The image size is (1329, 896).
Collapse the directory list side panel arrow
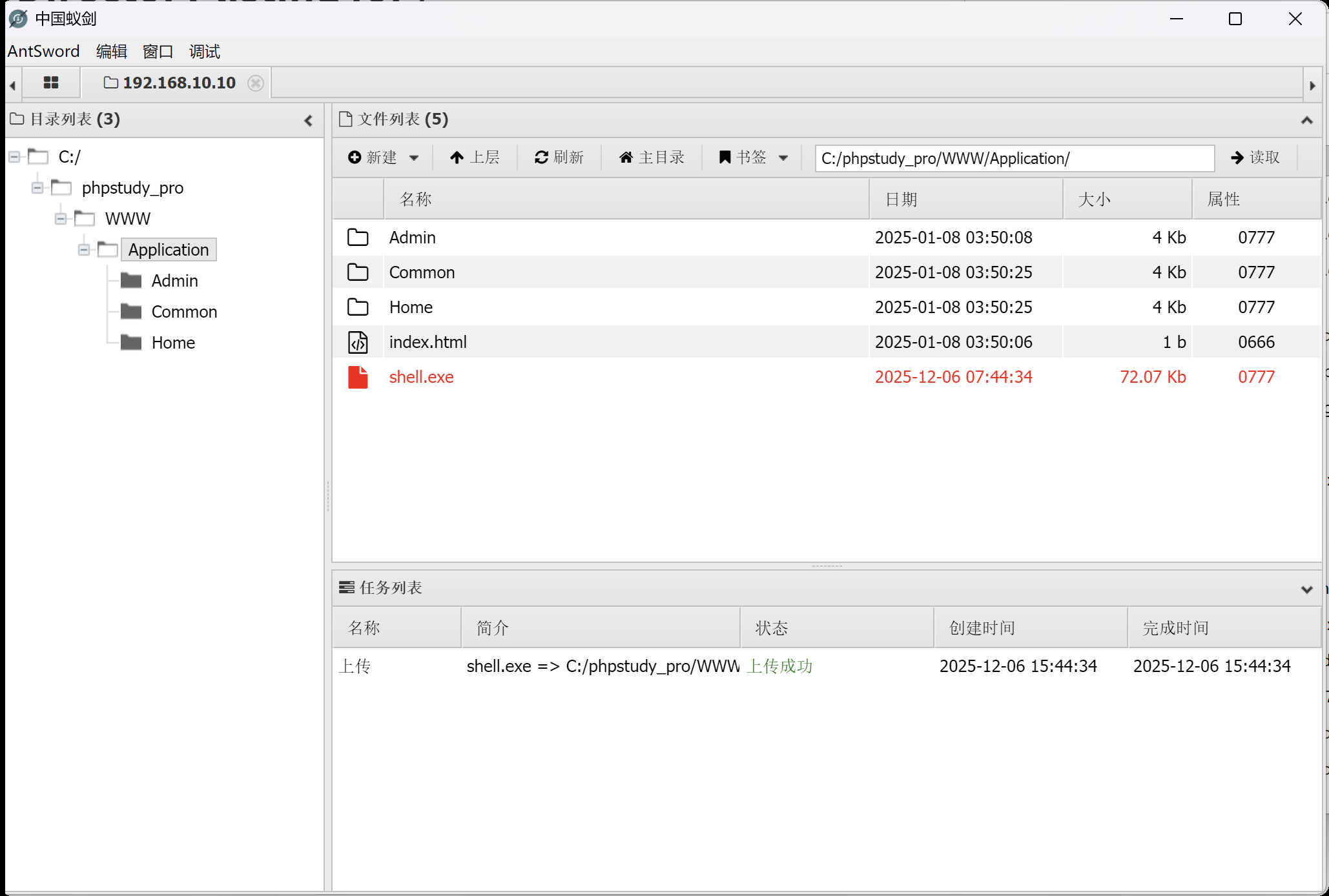[x=308, y=120]
